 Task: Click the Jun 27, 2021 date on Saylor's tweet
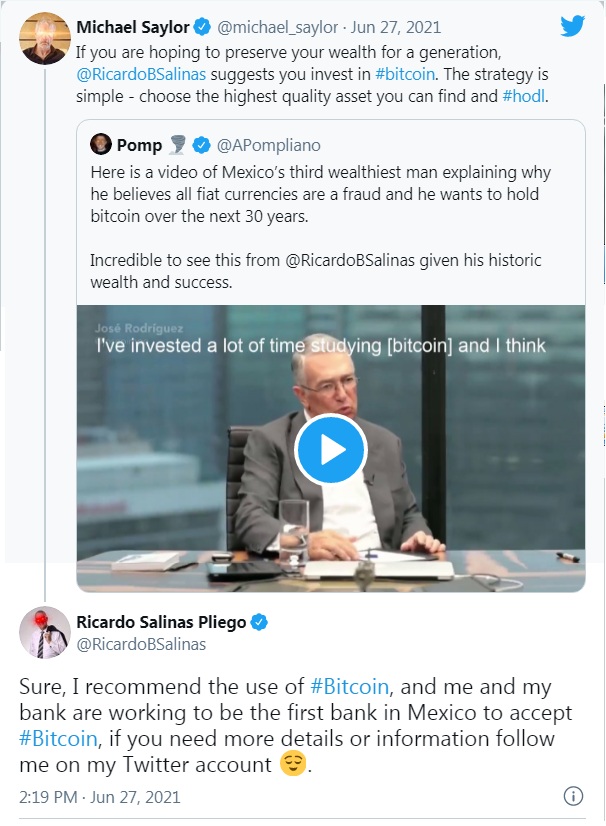(x=396, y=27)
